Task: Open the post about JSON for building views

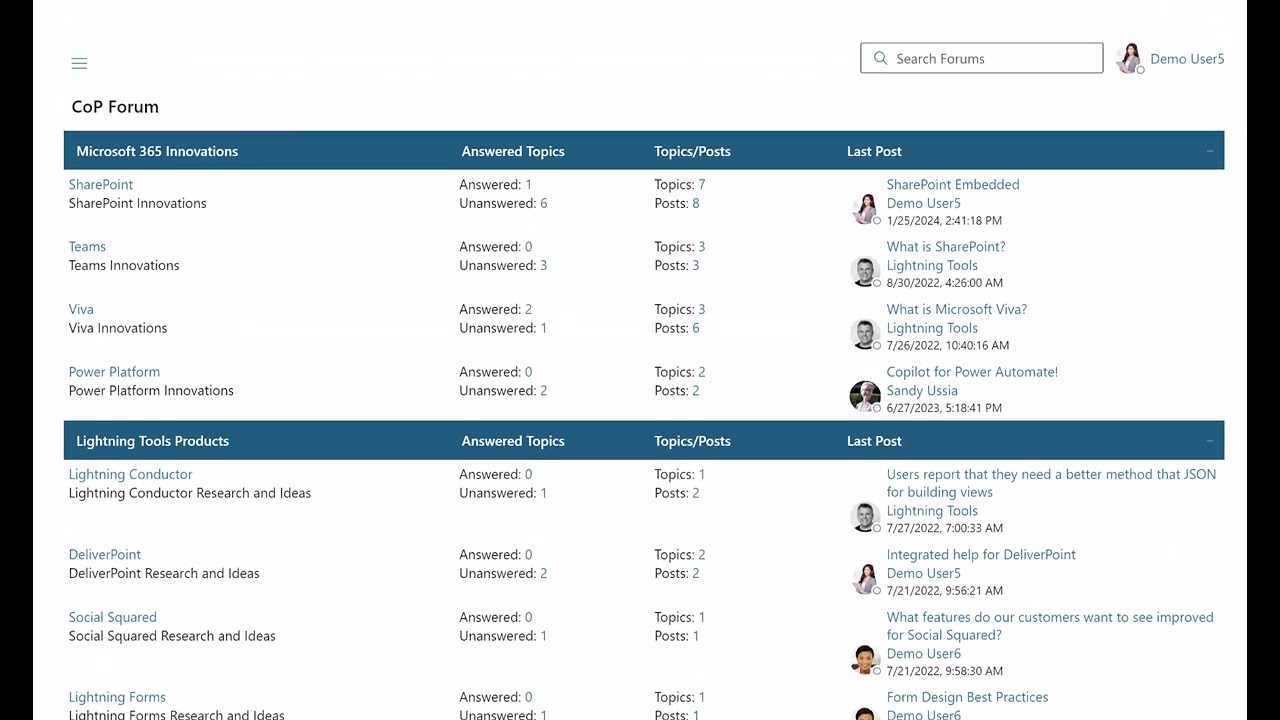Action: [x=1051, y=483]
